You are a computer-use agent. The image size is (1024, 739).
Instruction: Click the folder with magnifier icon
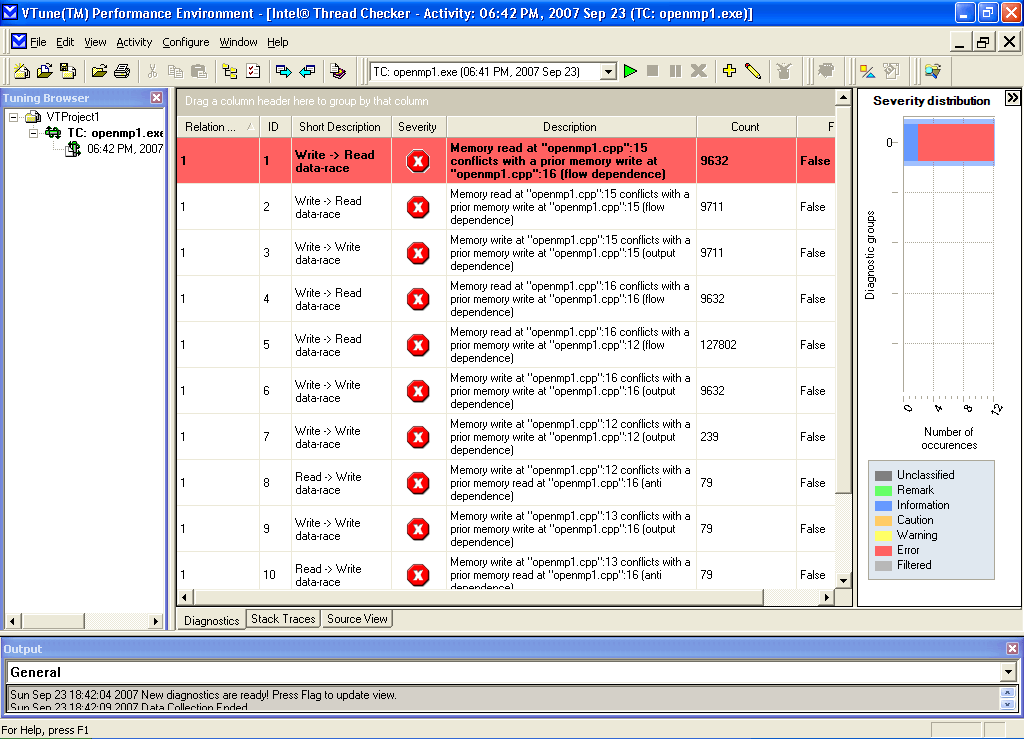[933, 71]
